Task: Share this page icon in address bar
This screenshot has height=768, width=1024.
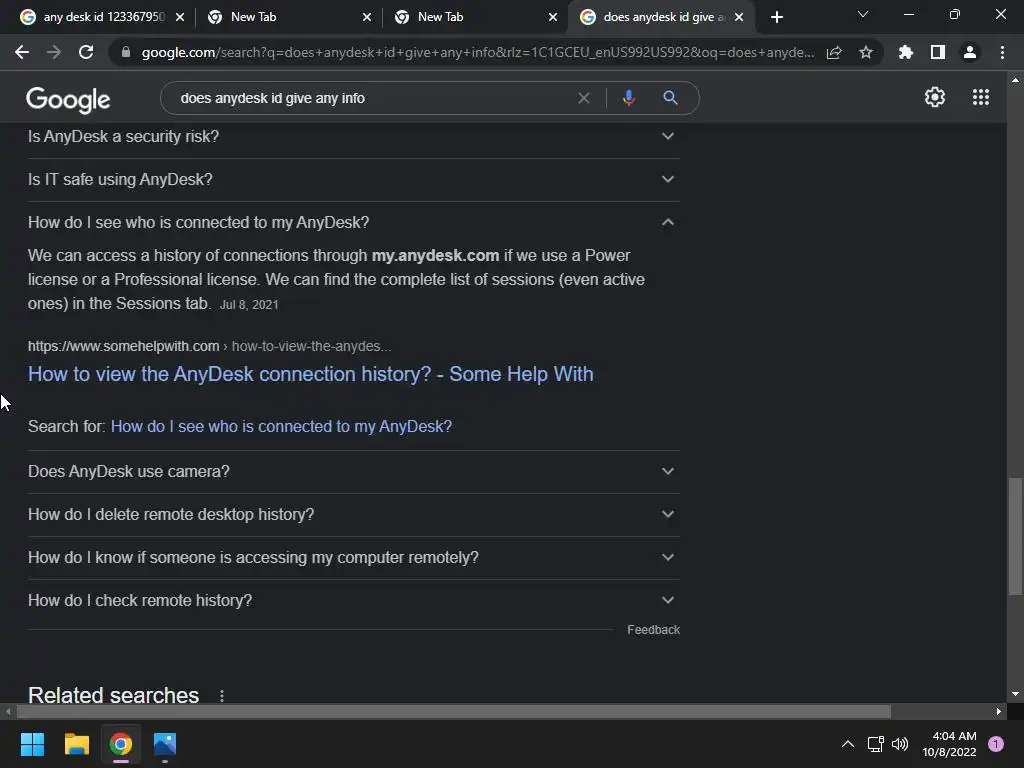Action: pos(834,52)
